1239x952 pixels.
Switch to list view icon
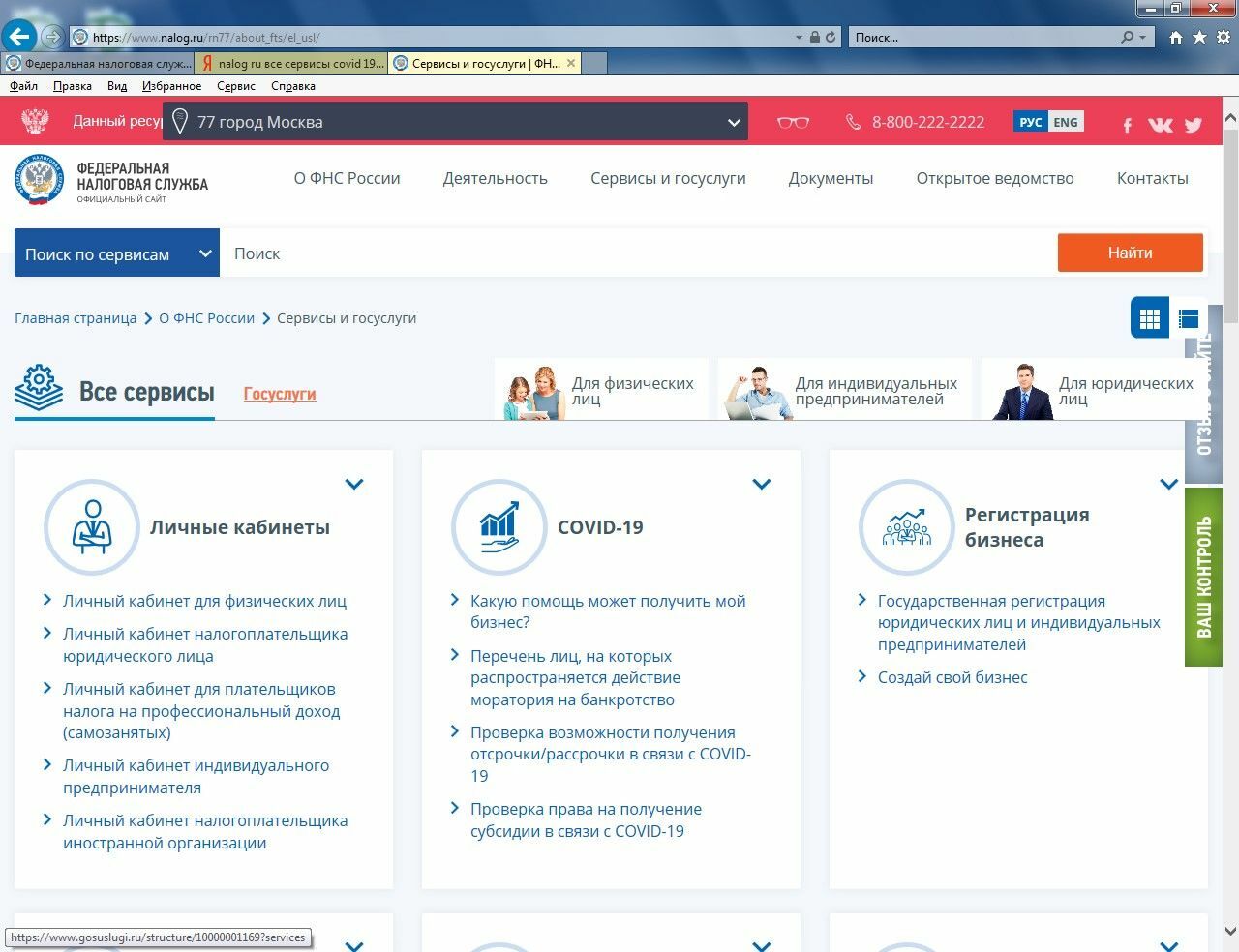1189,318
